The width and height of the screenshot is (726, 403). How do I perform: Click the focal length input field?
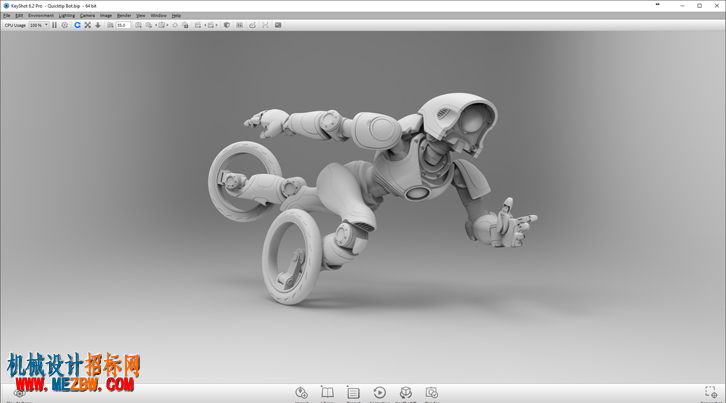pos(123,25)
